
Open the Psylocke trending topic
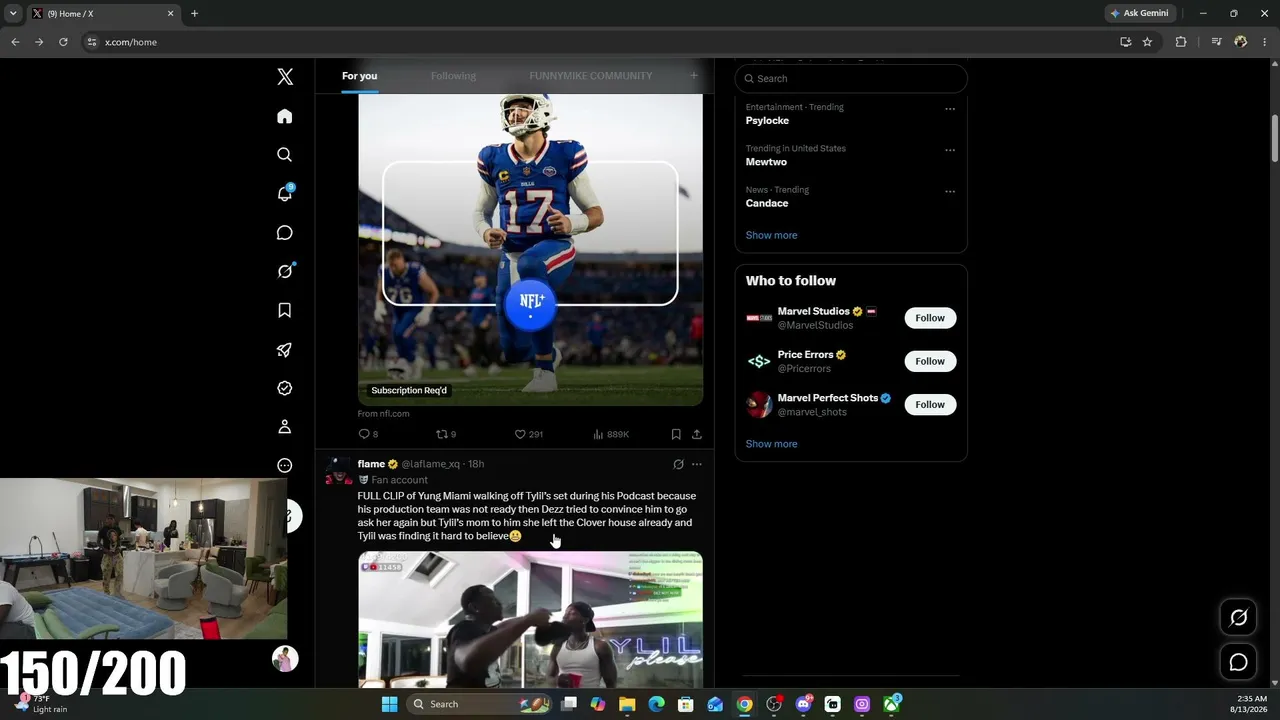767,121
